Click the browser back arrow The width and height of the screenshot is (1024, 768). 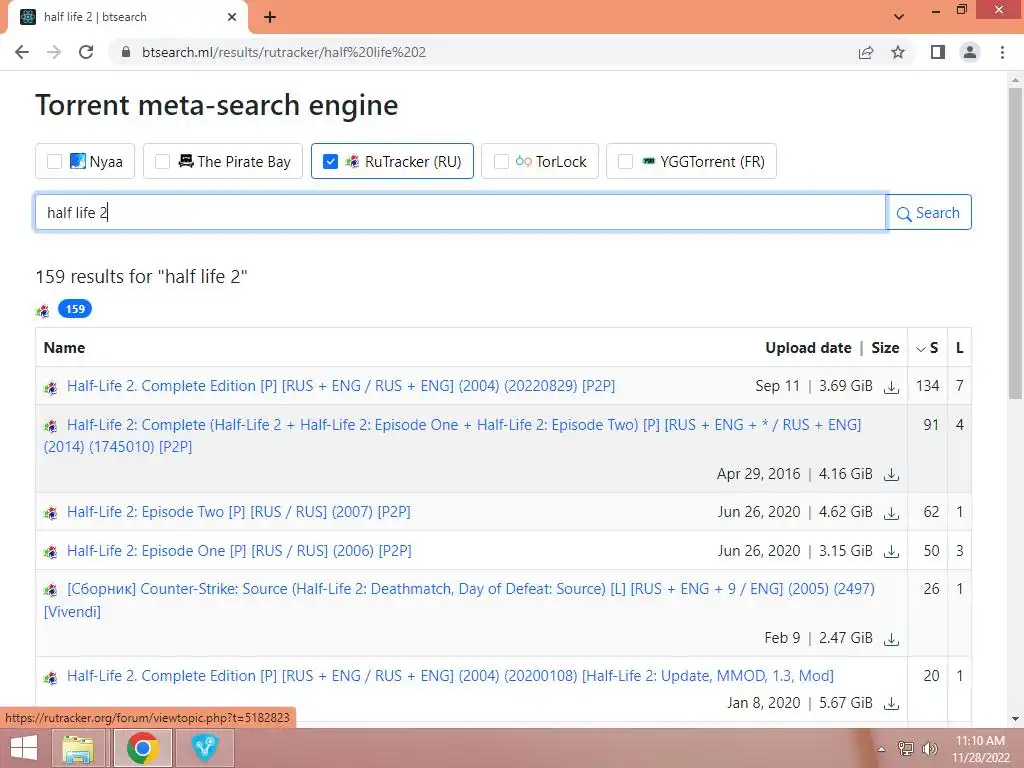22,52
